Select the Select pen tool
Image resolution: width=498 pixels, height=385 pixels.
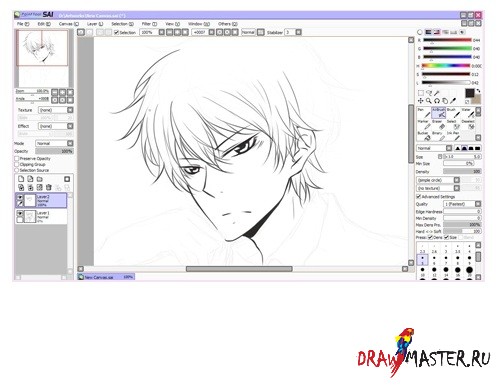tap(453, 125)
